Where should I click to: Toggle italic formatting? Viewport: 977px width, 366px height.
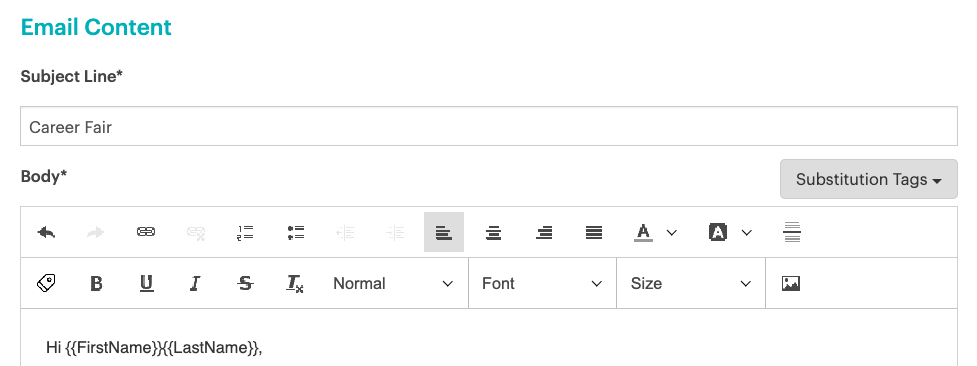tap(196, 284)
